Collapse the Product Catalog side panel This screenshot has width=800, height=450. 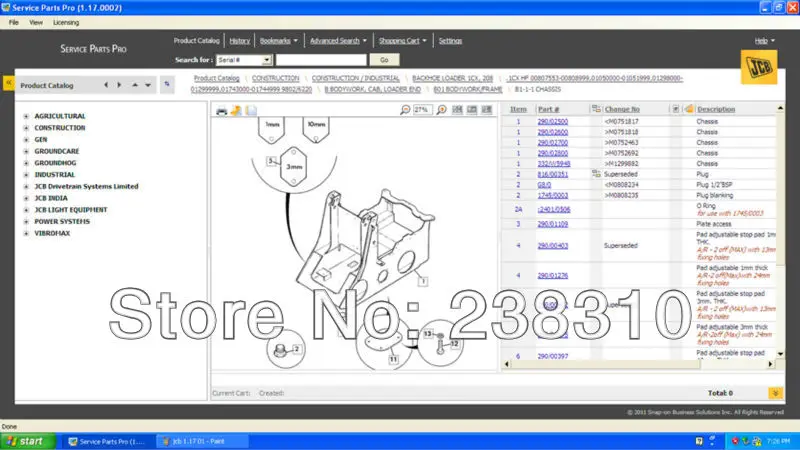[9, 83]
